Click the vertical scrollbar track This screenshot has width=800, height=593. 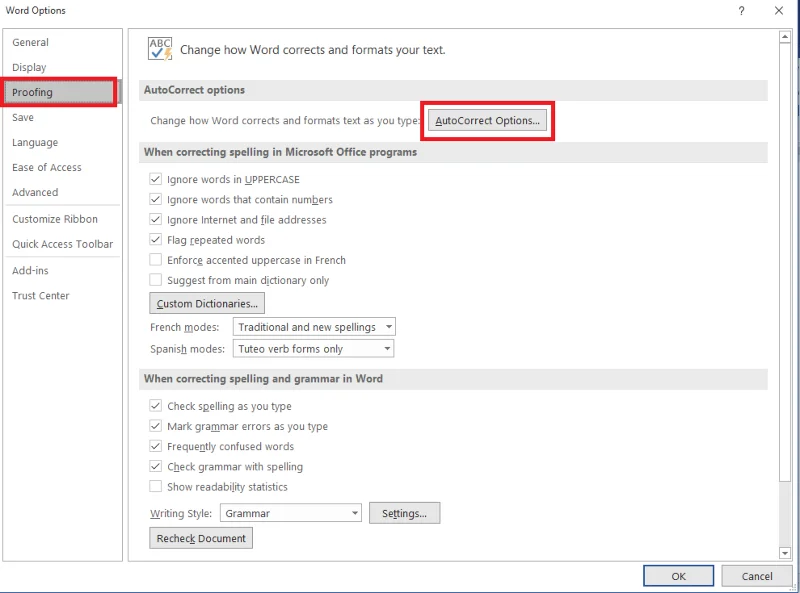pyautogui.click(x=785, y=513)
